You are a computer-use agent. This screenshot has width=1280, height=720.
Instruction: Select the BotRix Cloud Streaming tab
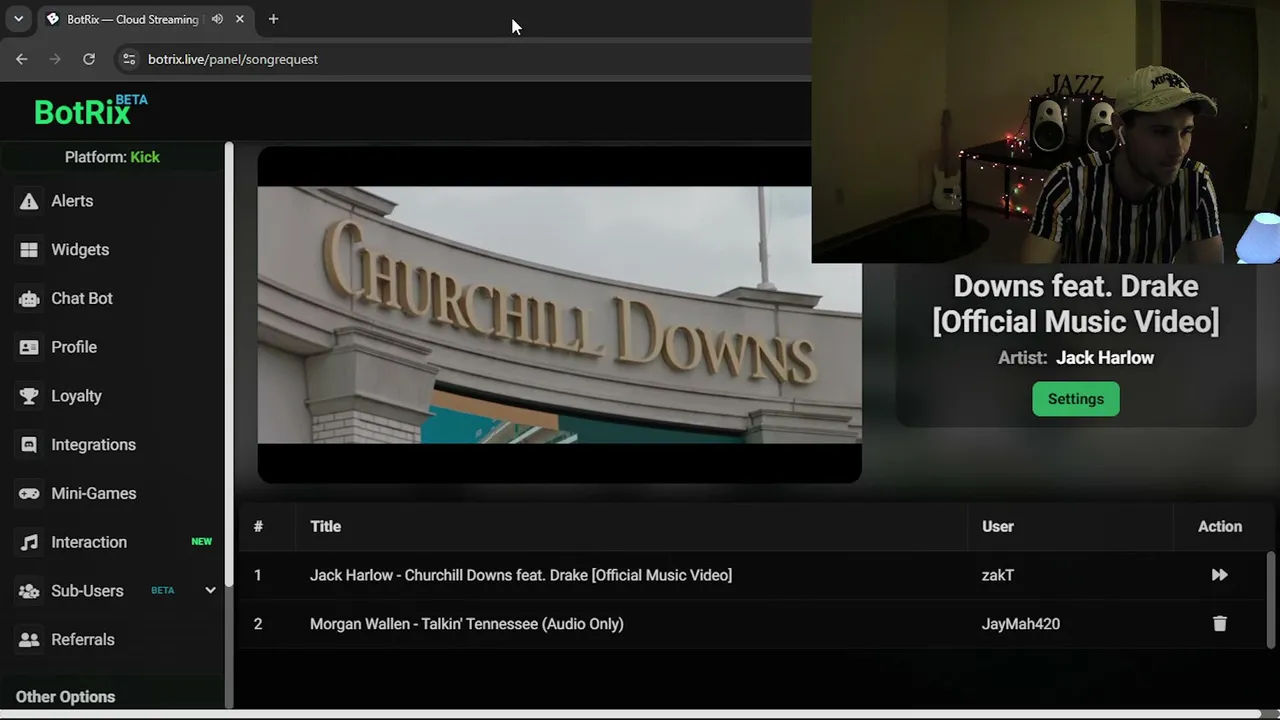[147, 19]
